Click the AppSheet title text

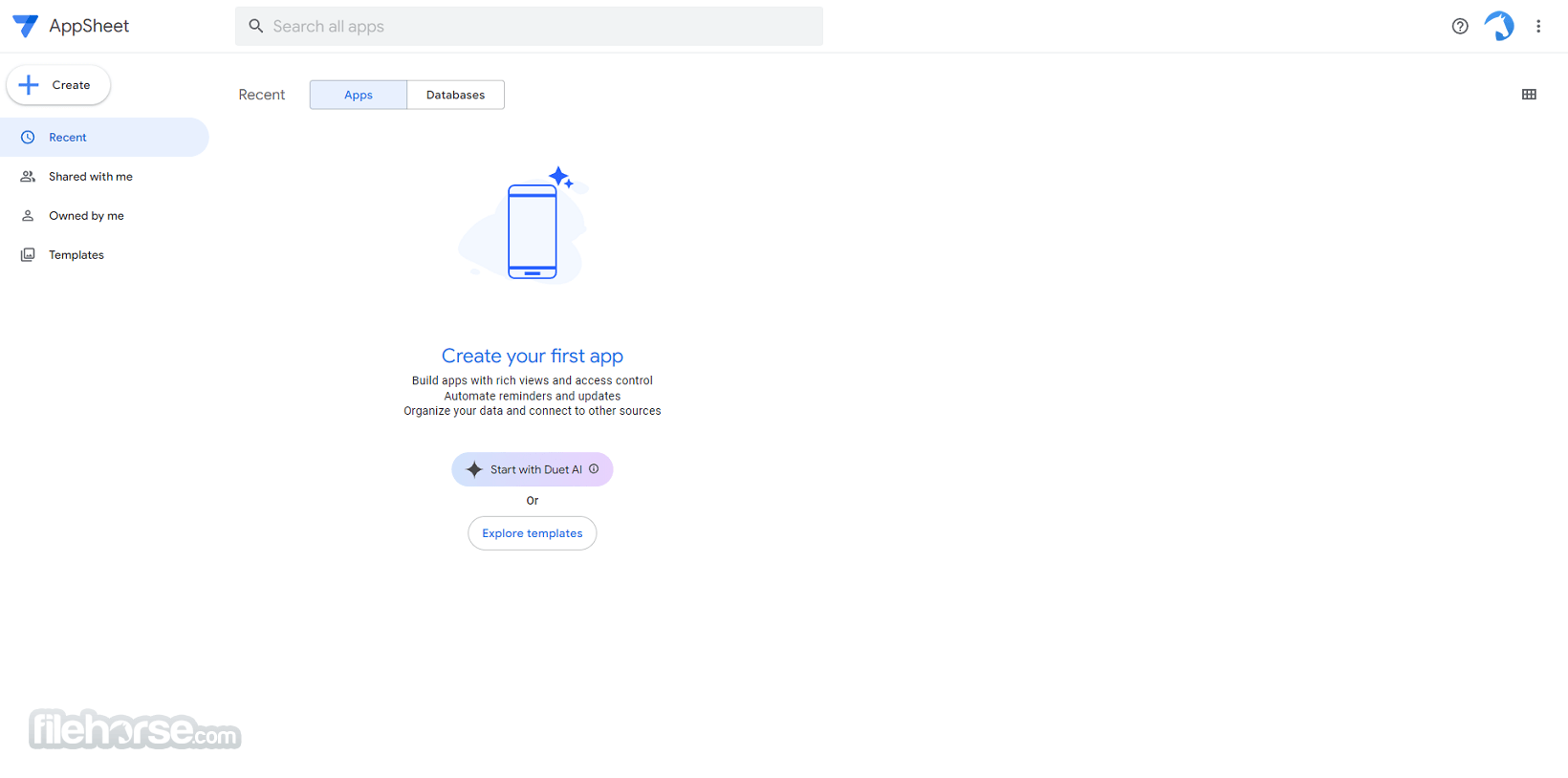89,27
